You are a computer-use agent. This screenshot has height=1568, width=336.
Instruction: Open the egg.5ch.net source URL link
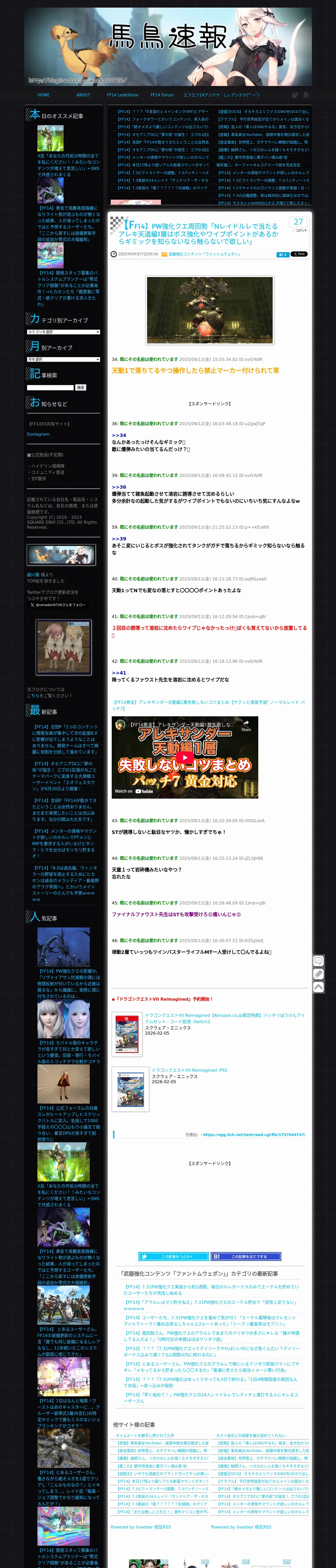point(254,1135)
